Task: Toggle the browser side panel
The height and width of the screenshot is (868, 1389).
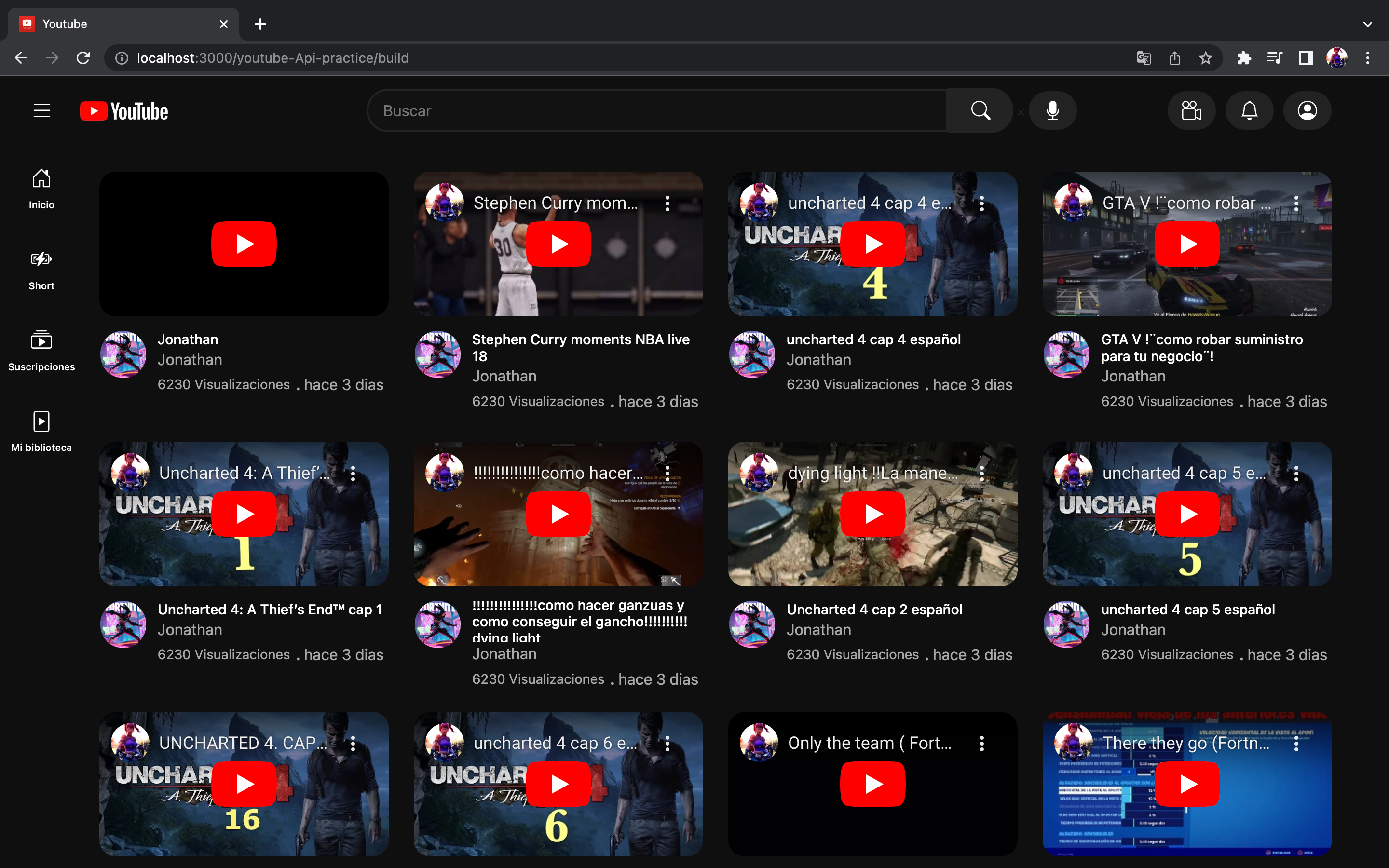Action: (x=1306, y=58)
